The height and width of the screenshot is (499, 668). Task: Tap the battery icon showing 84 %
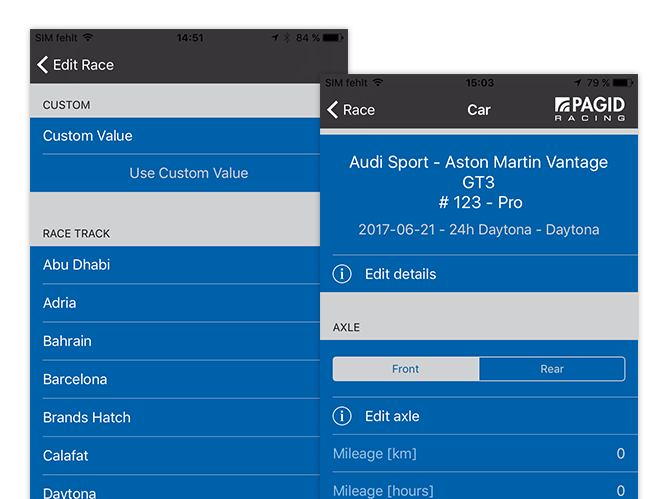pyautogui.click(x=333, y=38)
